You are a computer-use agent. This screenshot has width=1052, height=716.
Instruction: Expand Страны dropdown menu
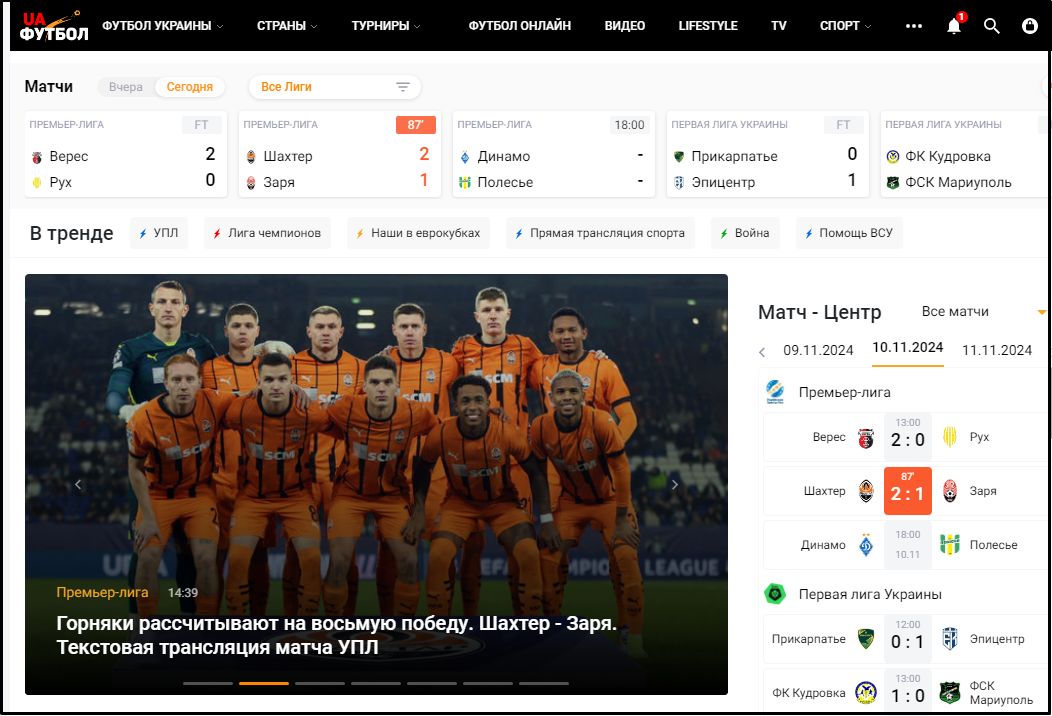(x=287, y=26)
